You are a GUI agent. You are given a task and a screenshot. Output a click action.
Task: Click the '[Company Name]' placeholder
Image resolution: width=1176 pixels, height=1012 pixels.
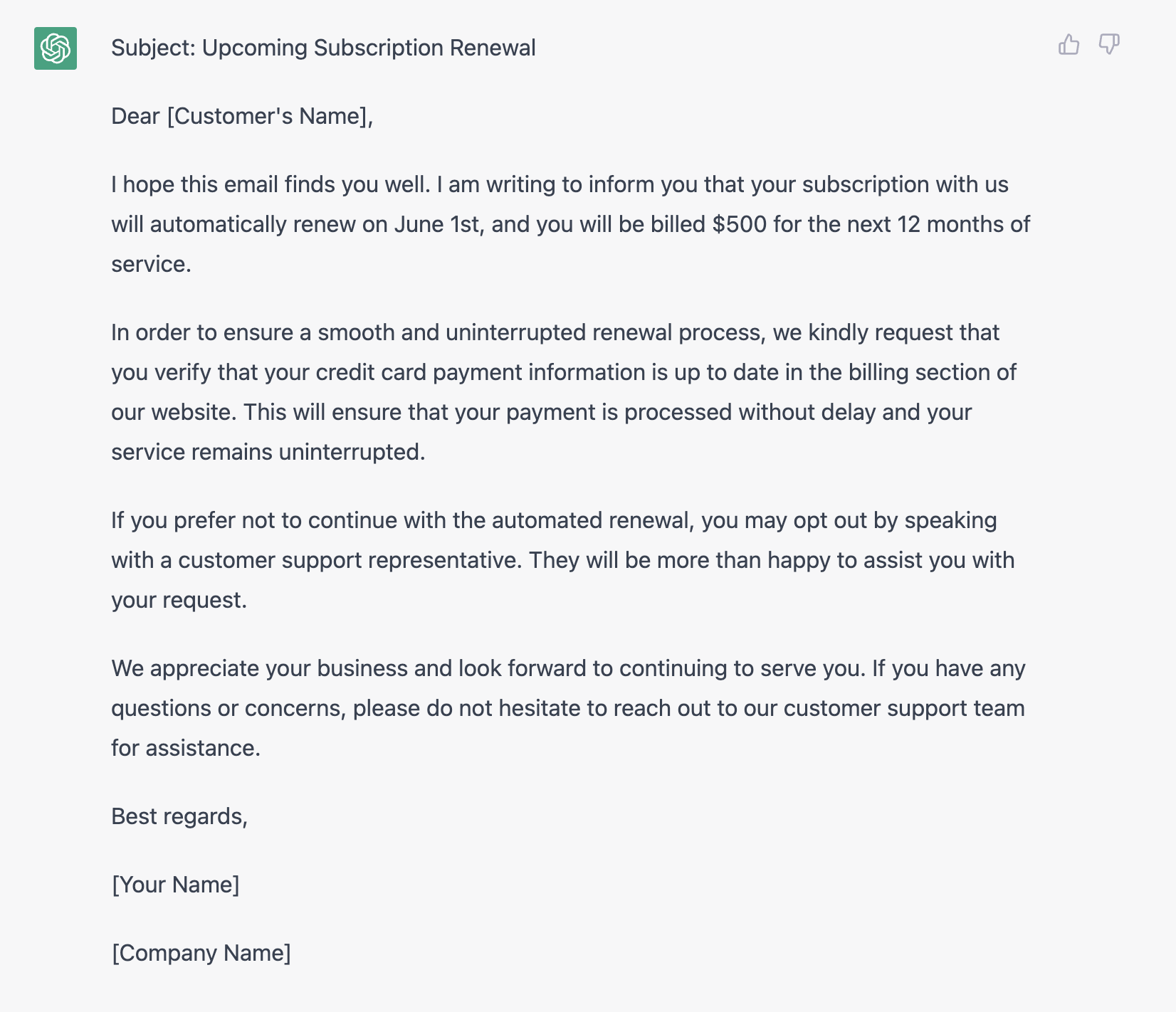point(201,953)
